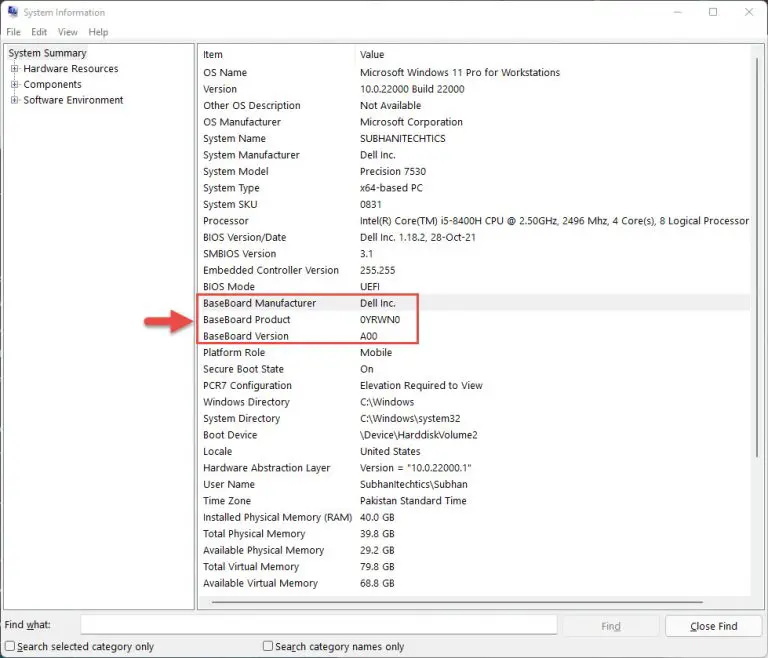Maximize the System Information window
This screenshot has width=768, height=658.
pos(713,12)
